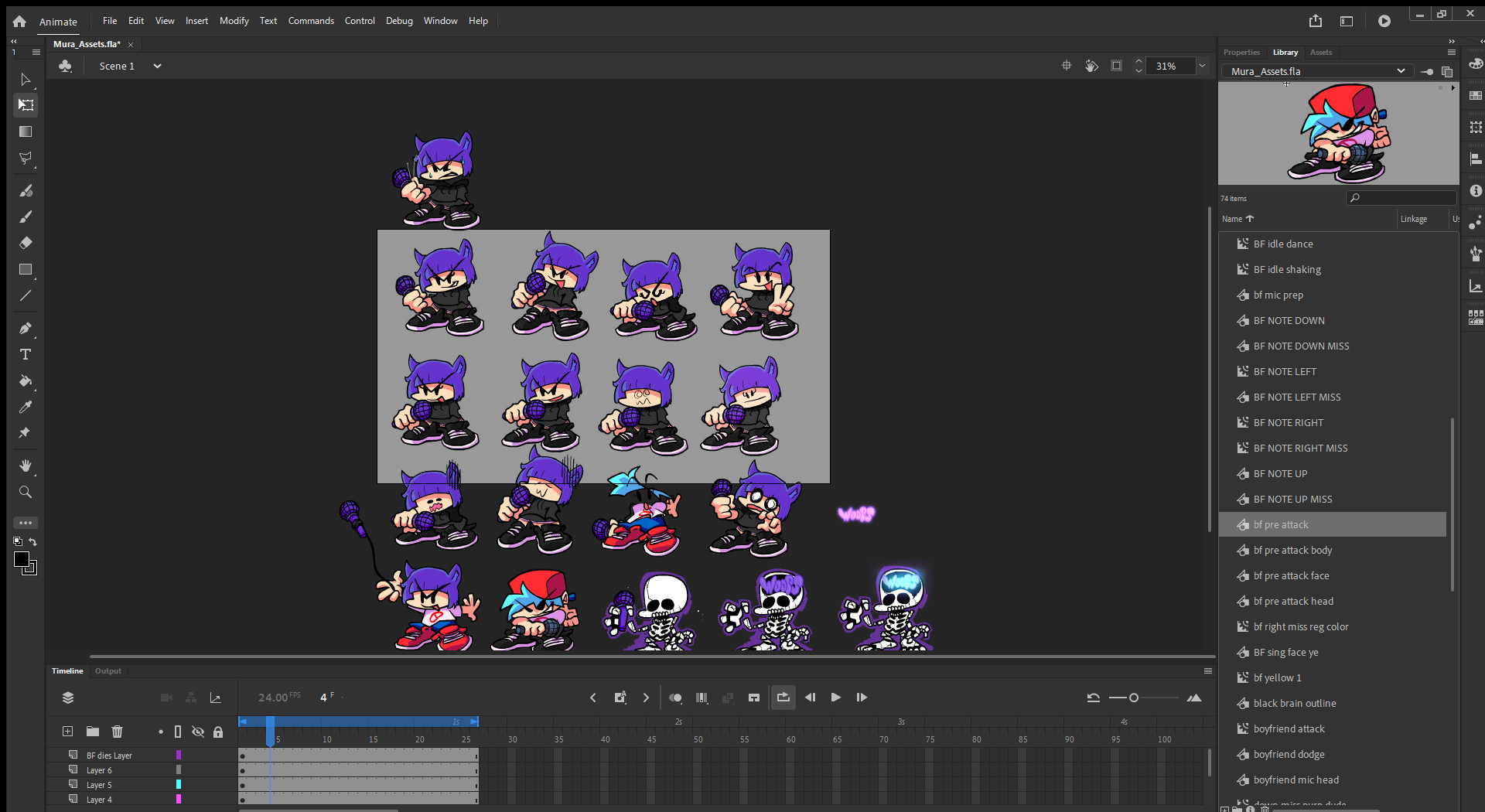Screen dimensions: 1485x812
Task: Select the Free Transform tool
Action: tap(26, 105)
